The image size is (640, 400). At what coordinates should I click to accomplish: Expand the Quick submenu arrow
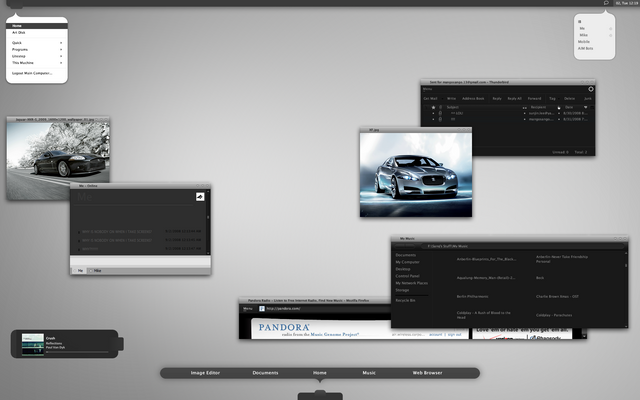[x=61, y=43]
